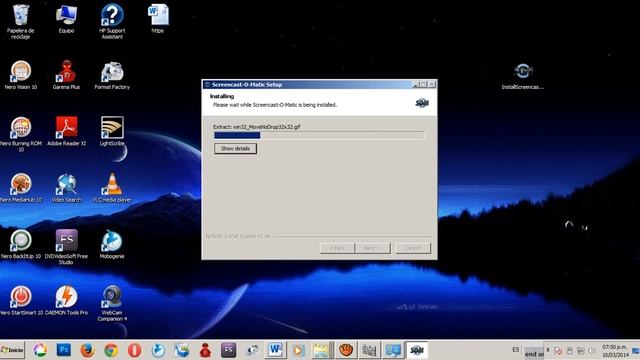Select the https Word document icon
Viewport: 640px width, 360px height.
(158, 19)
